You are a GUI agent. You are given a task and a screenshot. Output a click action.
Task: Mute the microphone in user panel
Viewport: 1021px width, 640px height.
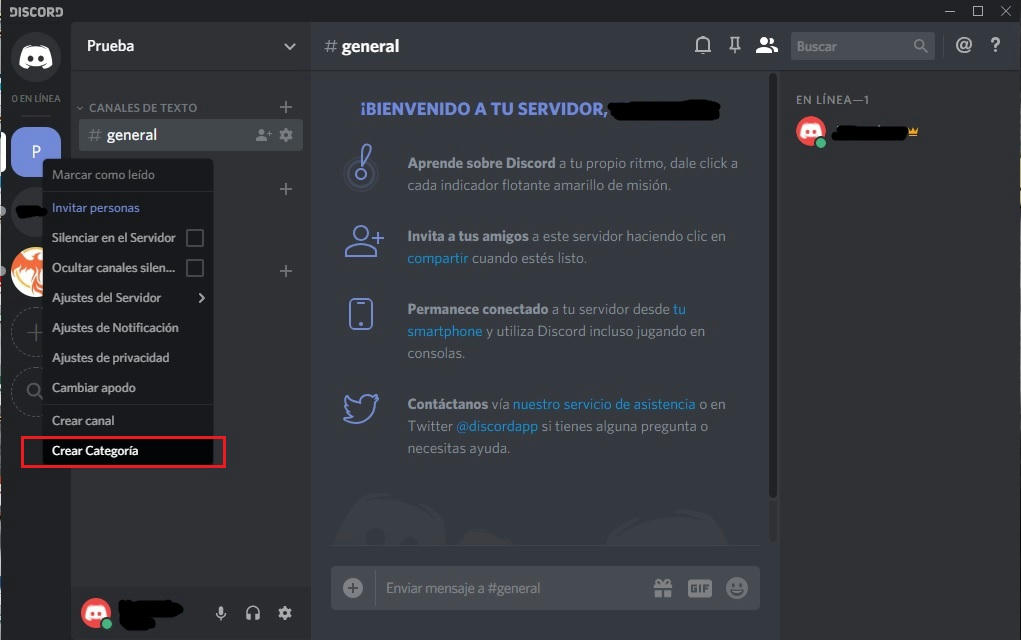(221, 613)
